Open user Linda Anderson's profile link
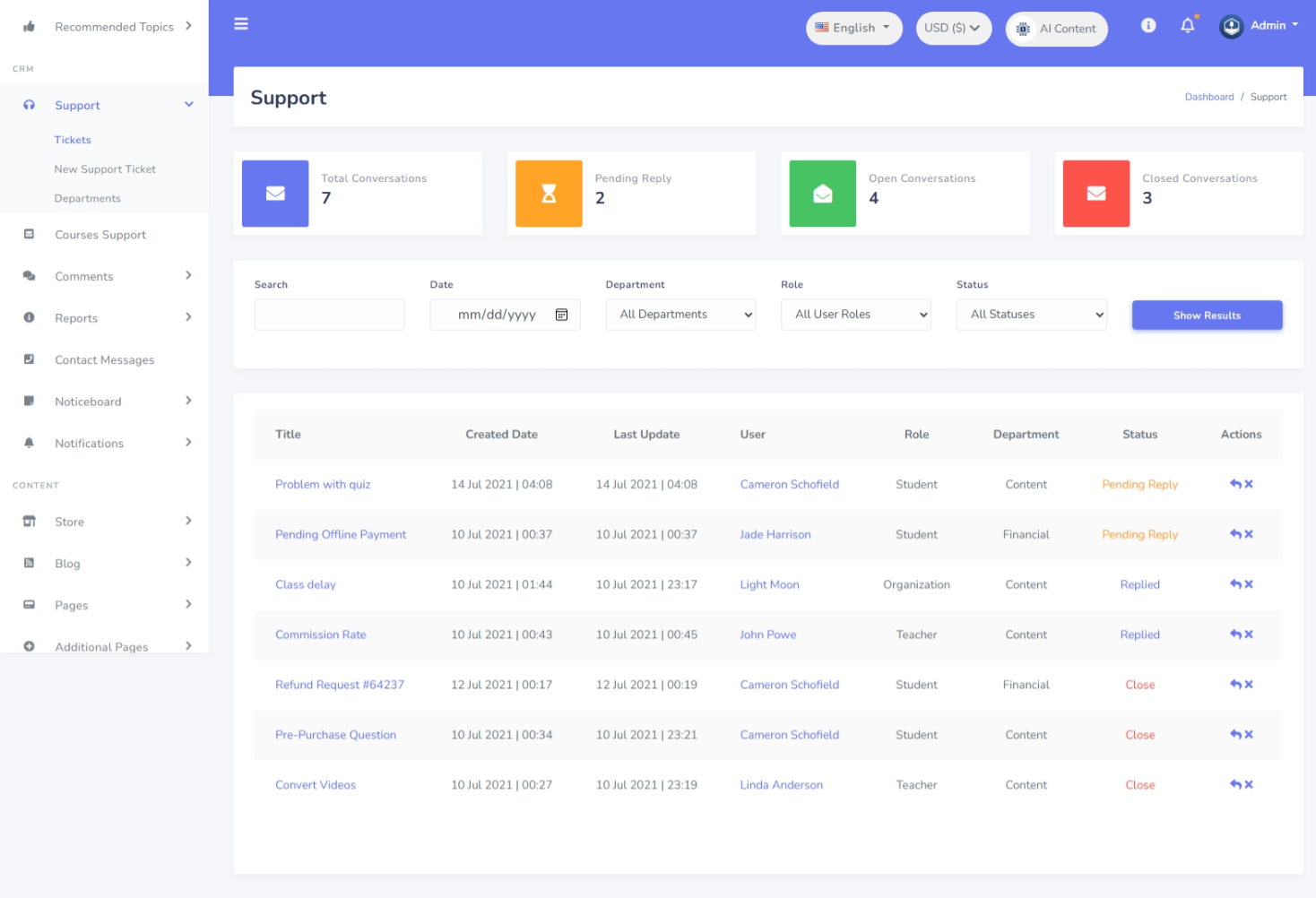 (x=782, y=785)
